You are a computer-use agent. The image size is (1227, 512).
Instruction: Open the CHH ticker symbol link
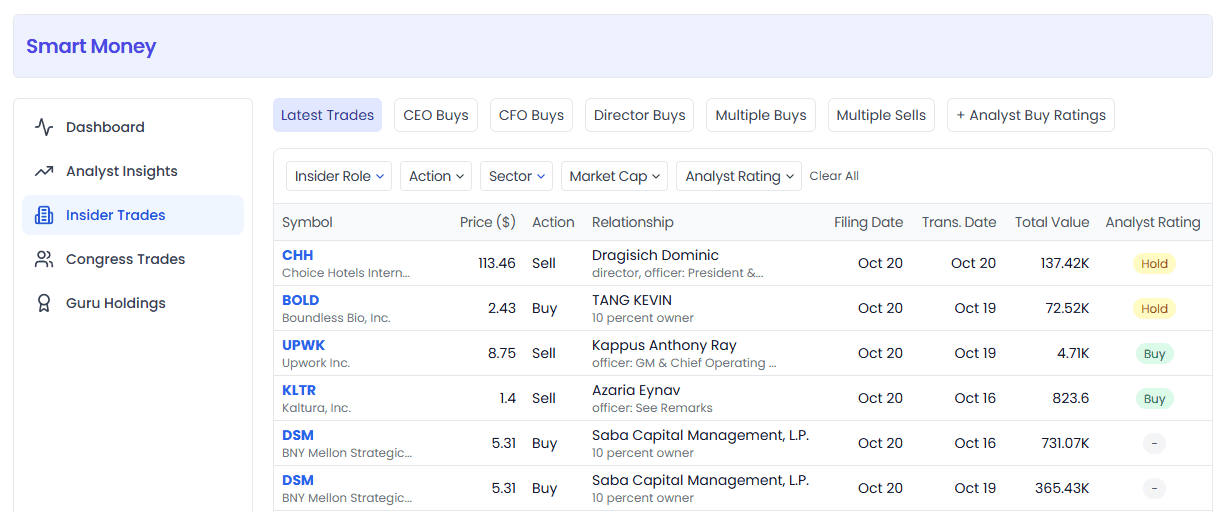coord(297,255)
